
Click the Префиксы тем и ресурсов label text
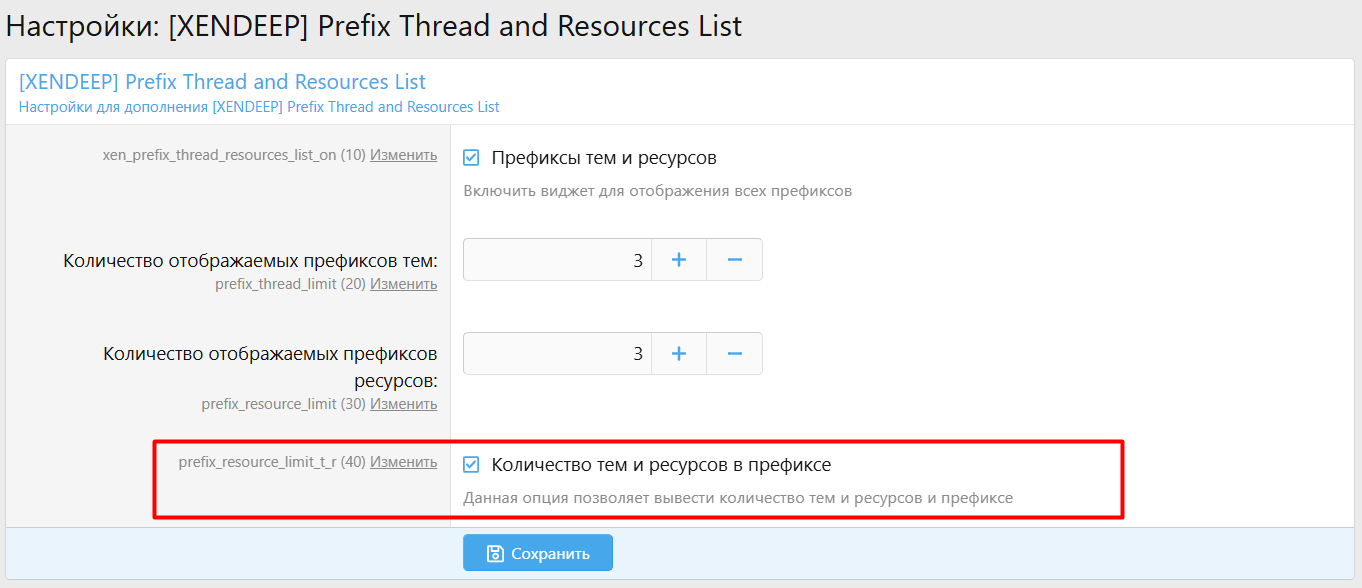[x=604, y=158]
